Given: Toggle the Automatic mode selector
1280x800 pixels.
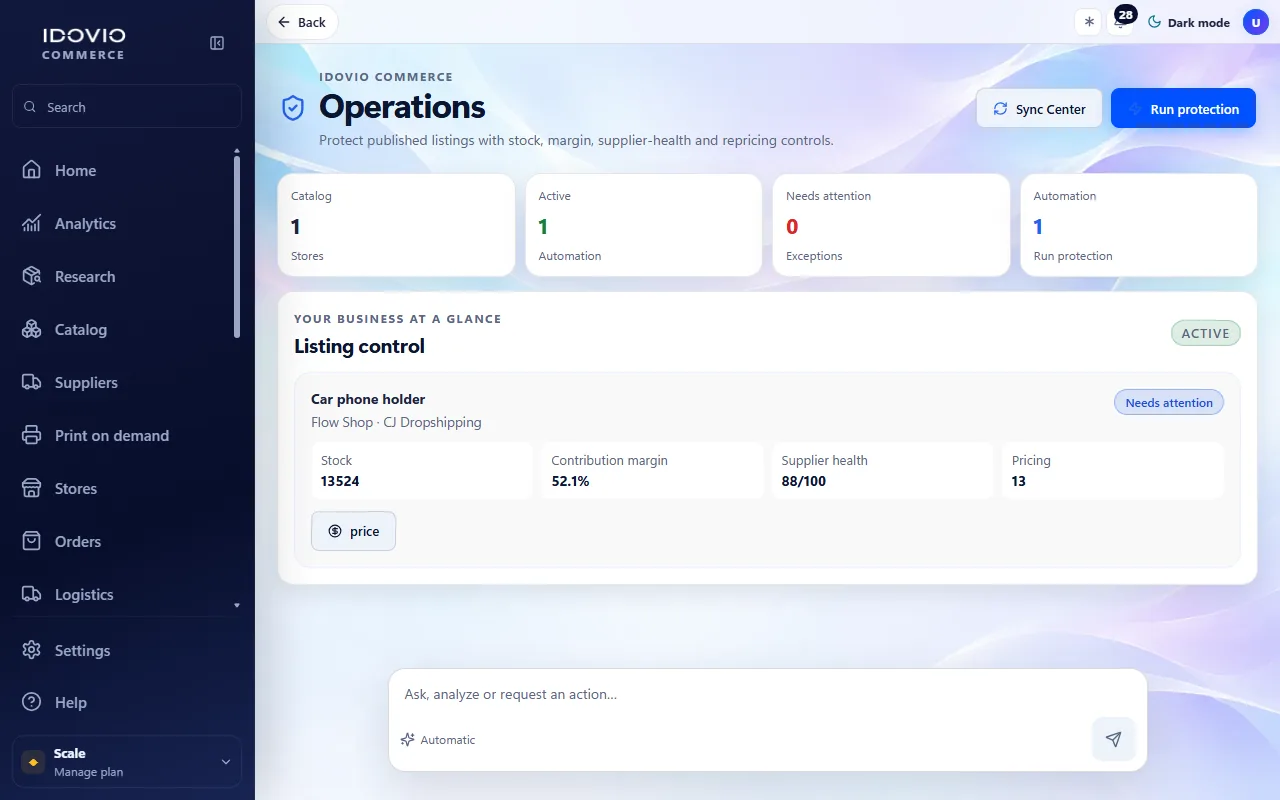Looking at the screenshot, I should click(x=438, y=740).
